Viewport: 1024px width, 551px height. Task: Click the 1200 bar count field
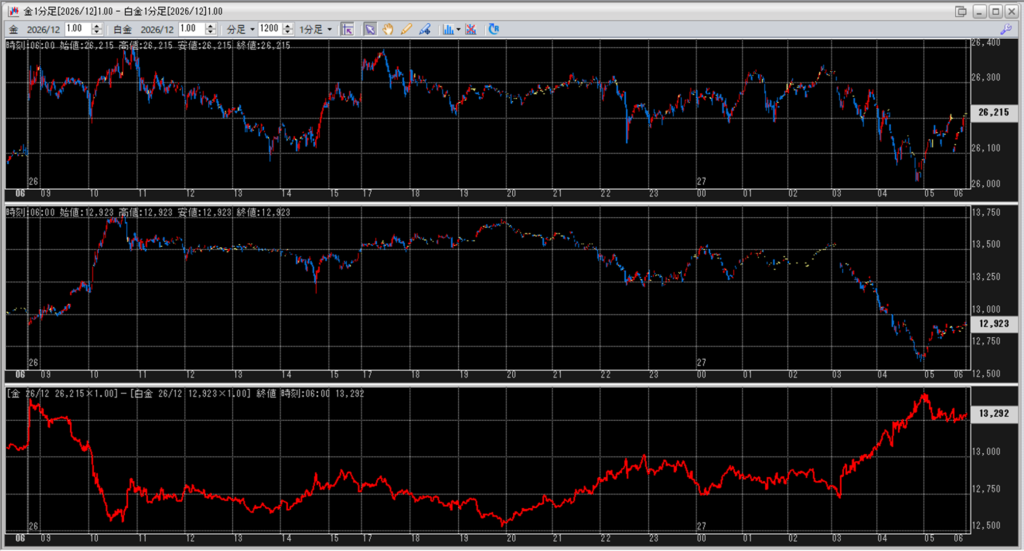coord(268,29)
